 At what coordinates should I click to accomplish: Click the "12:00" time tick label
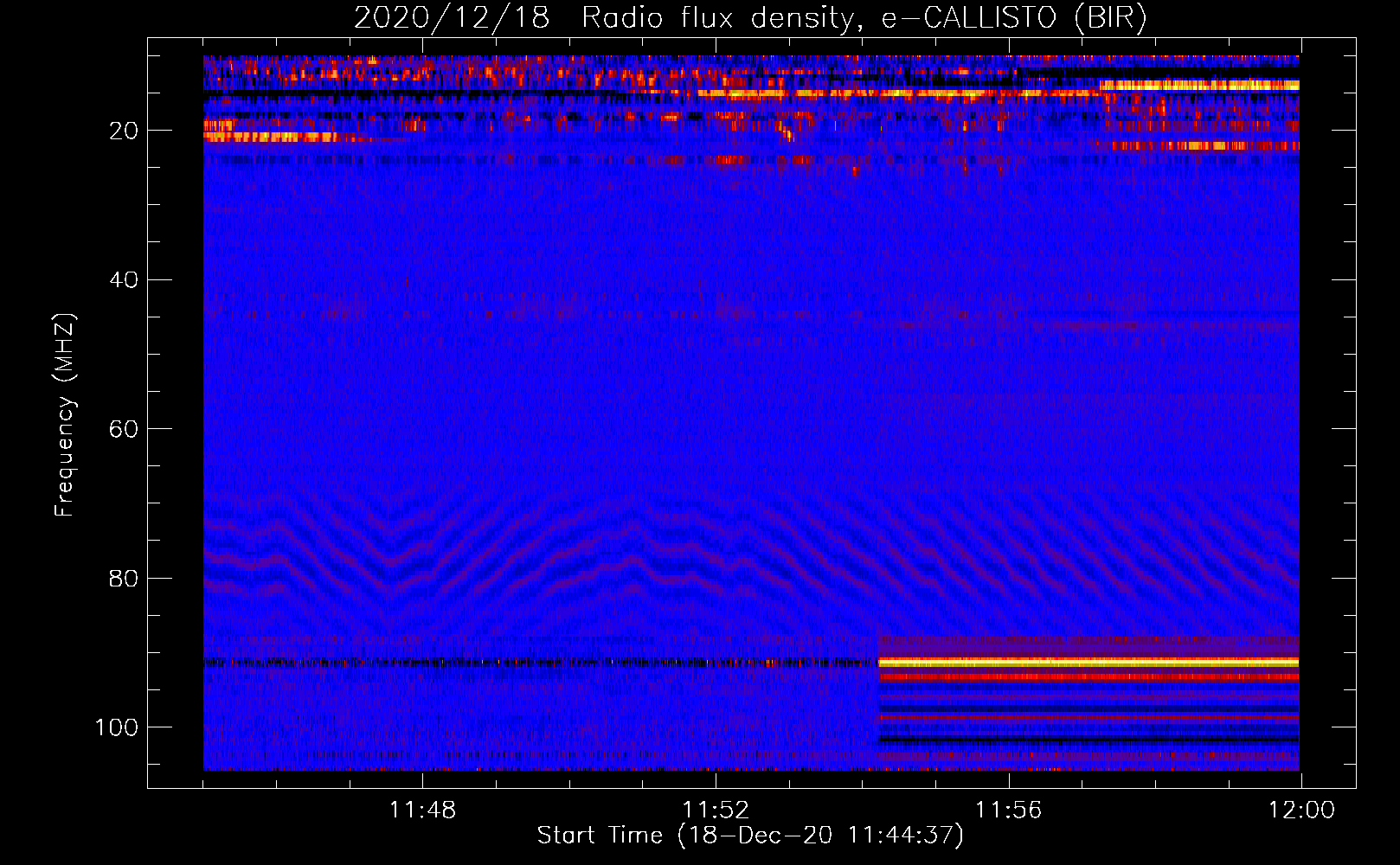pos(1301,811)
